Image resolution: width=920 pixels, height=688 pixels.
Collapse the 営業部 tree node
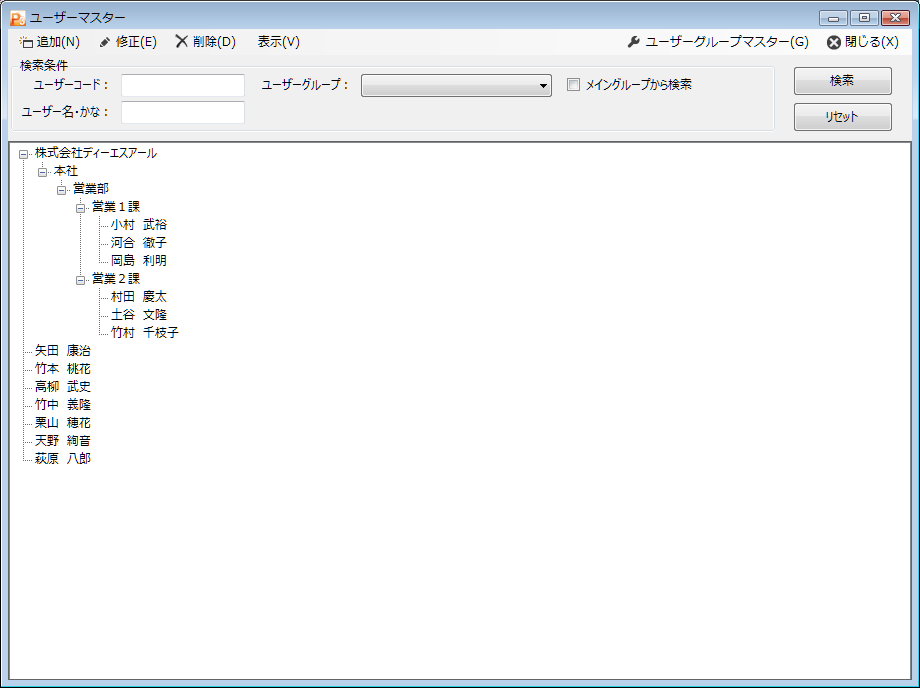62,190
